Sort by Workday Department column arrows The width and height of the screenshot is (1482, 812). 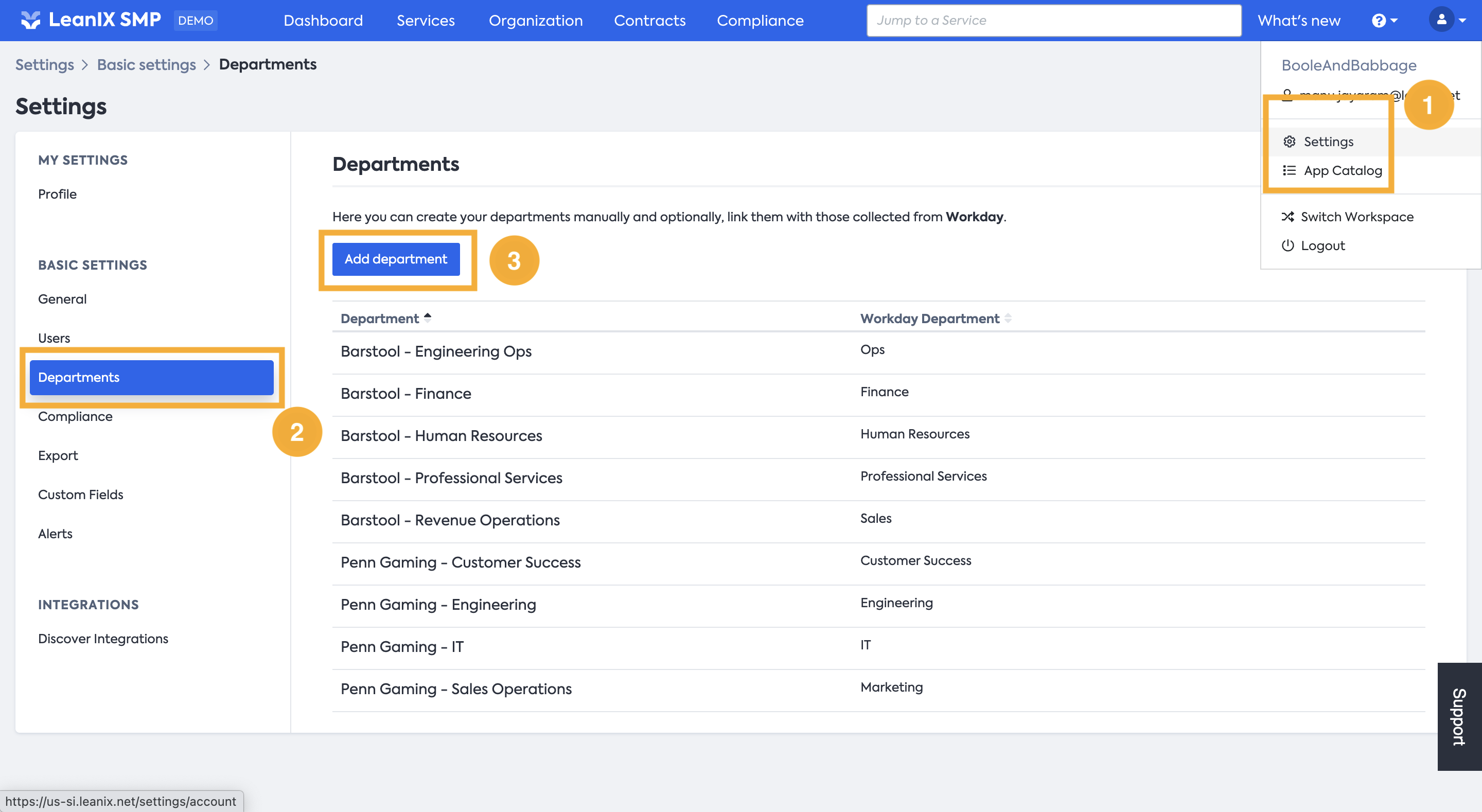1008,318
